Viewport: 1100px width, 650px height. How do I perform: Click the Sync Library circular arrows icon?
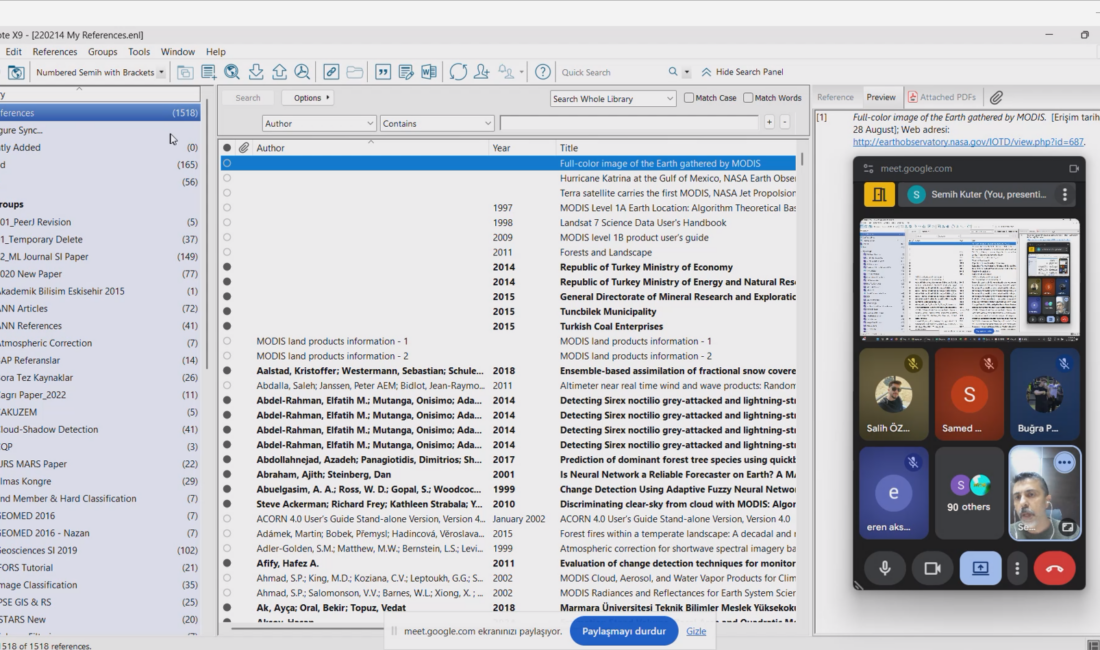click(x=458, y=72)
